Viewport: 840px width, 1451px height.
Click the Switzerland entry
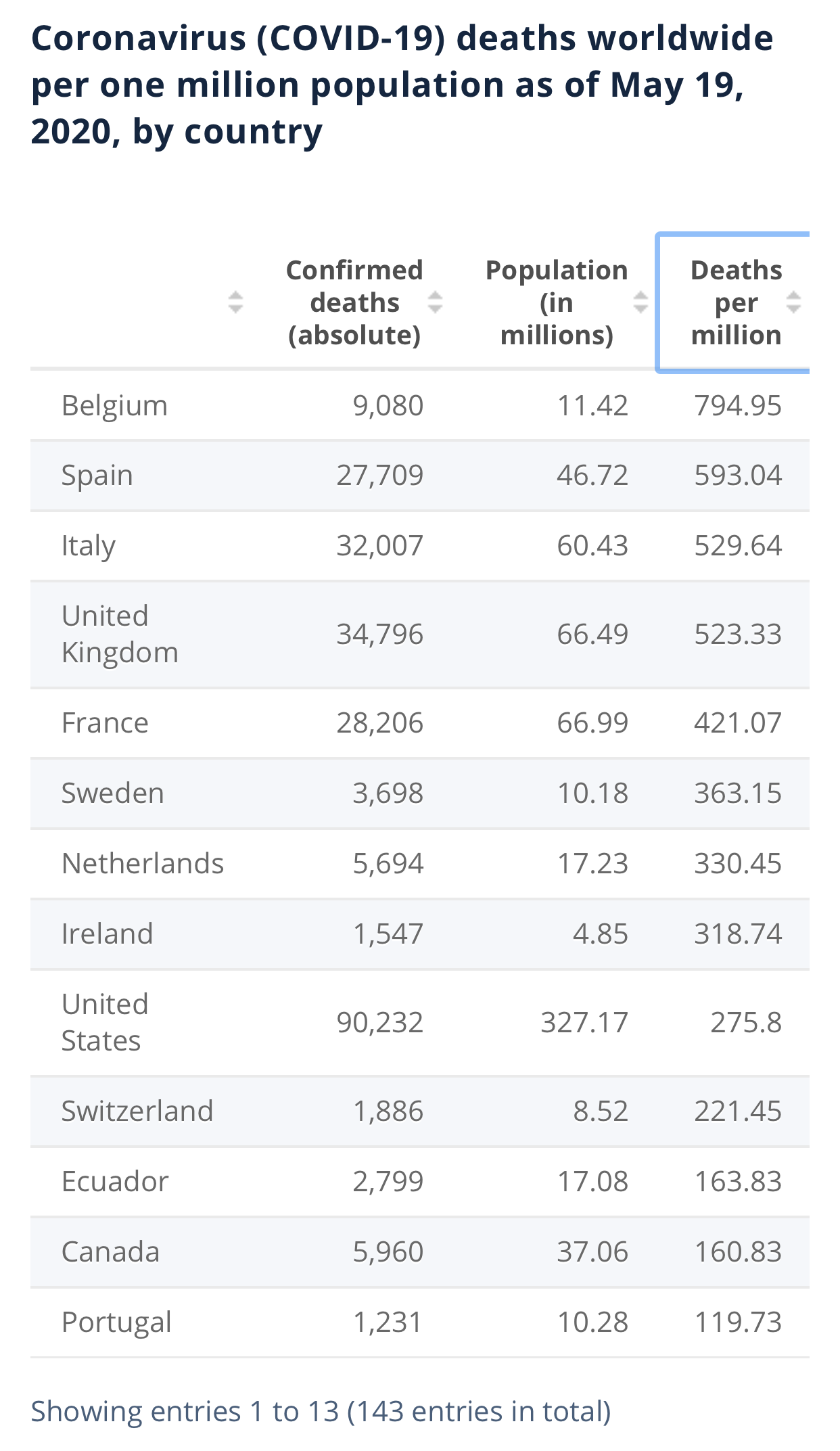pos(137,1111)
